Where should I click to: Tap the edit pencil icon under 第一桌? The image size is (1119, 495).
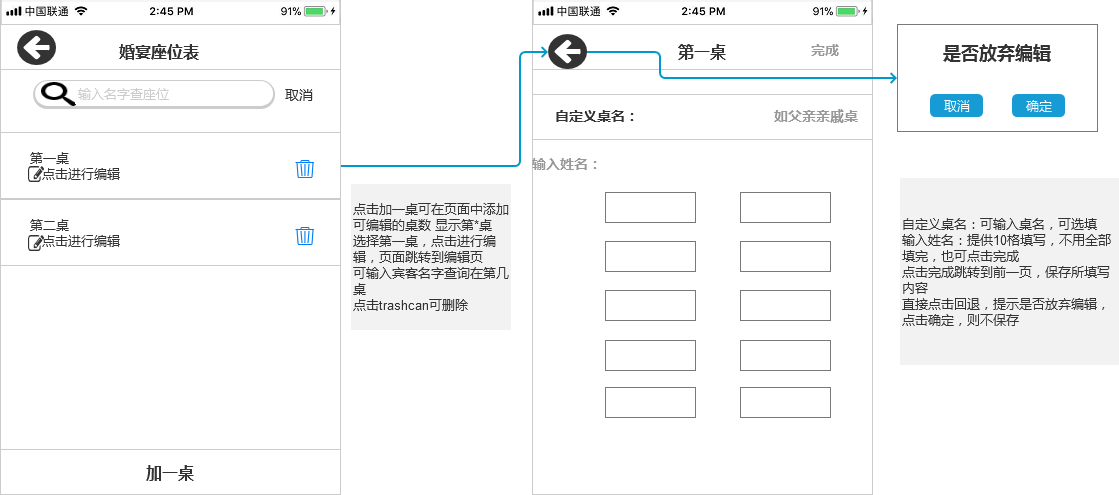35,174
